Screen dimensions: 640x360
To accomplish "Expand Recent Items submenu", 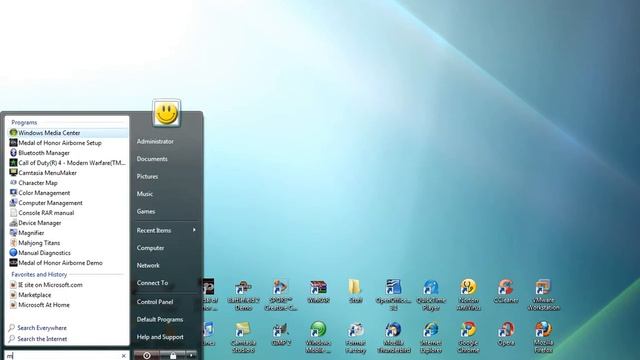I will pos(167,231).
